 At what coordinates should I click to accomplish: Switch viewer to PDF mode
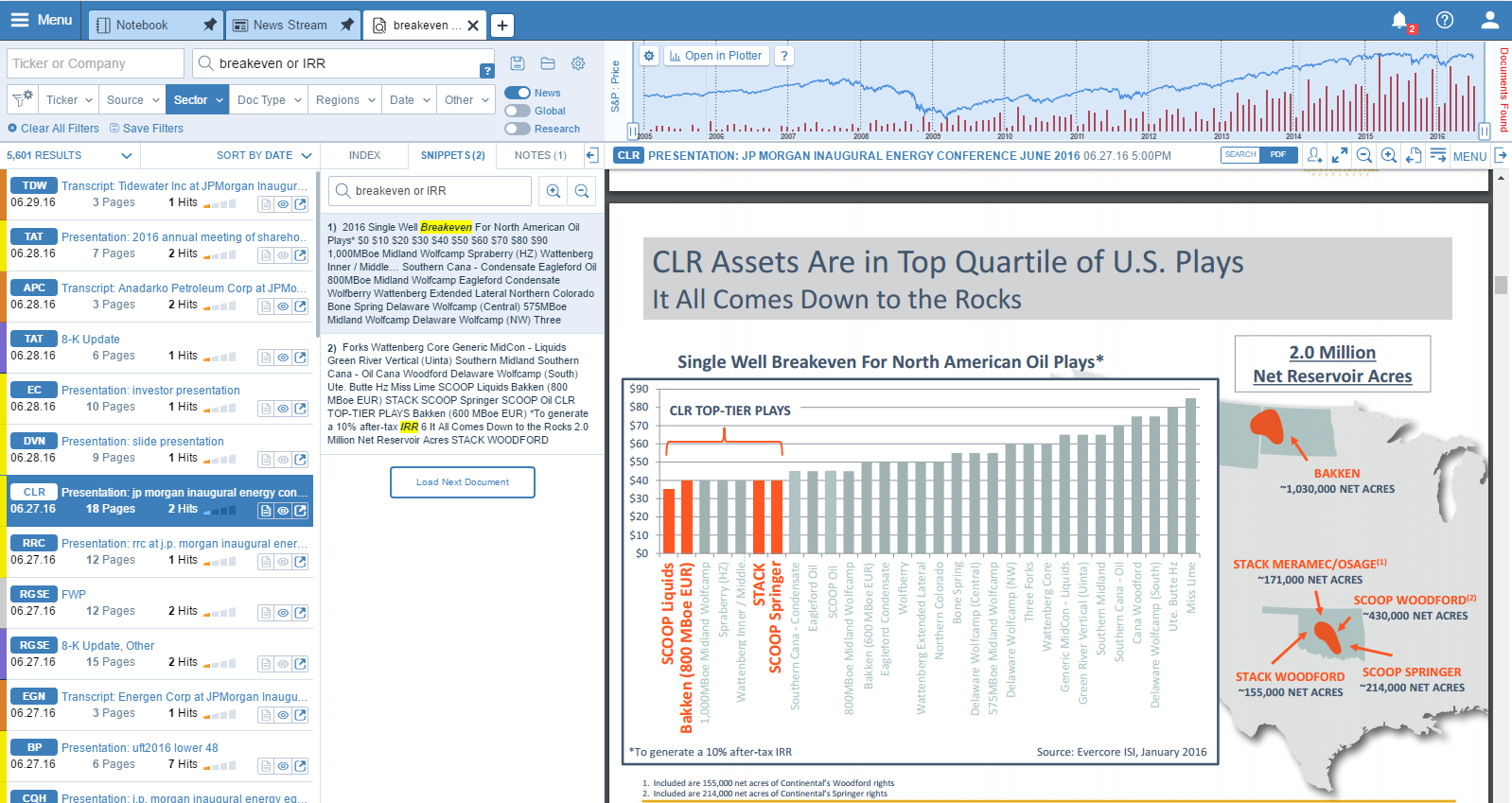1278,155
